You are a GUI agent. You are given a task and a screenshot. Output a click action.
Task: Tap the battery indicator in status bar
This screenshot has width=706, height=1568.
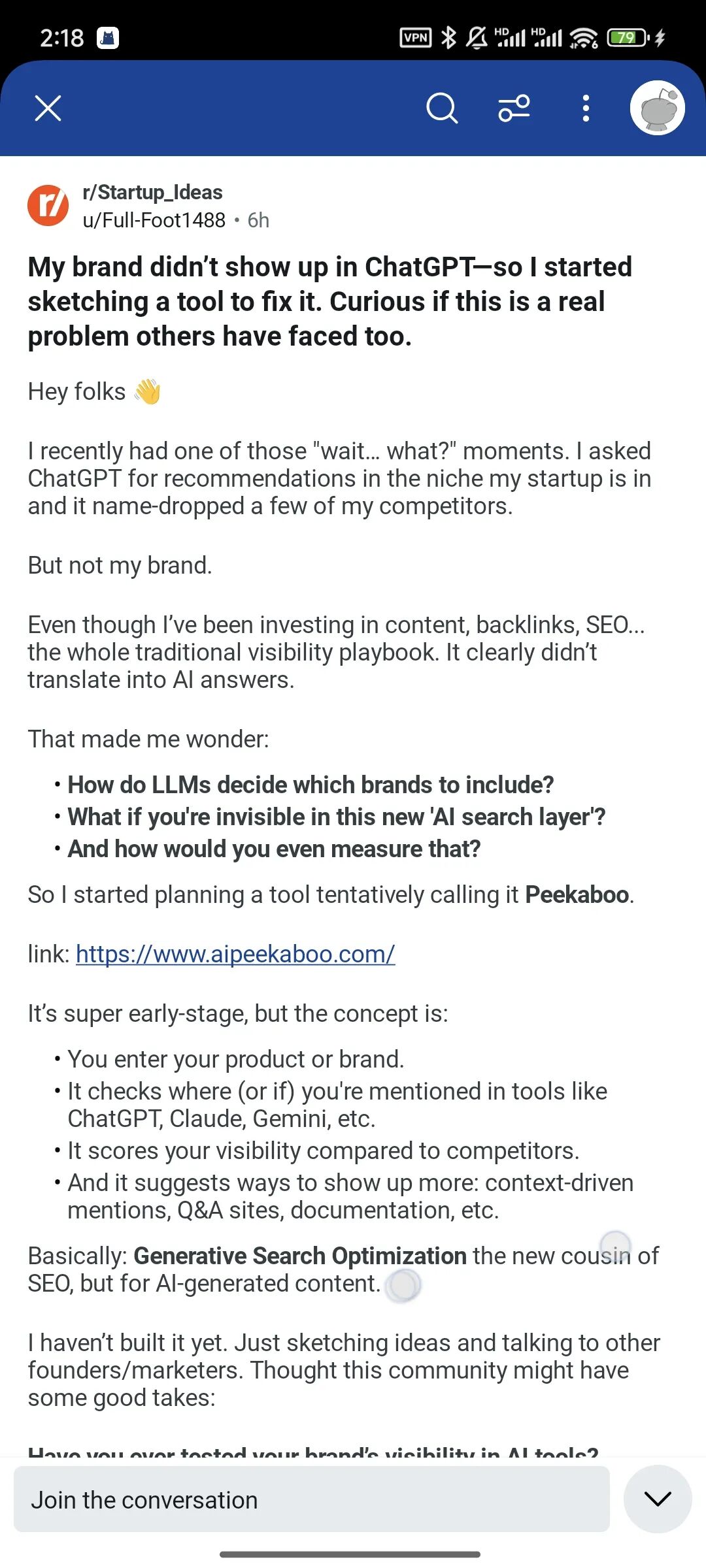[x=627, y=38]
